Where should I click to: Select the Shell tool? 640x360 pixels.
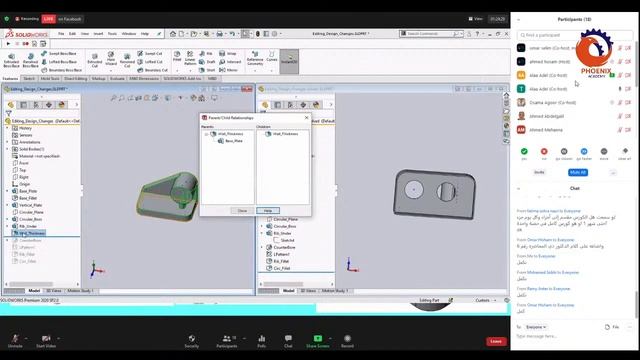tap(207, 70)
